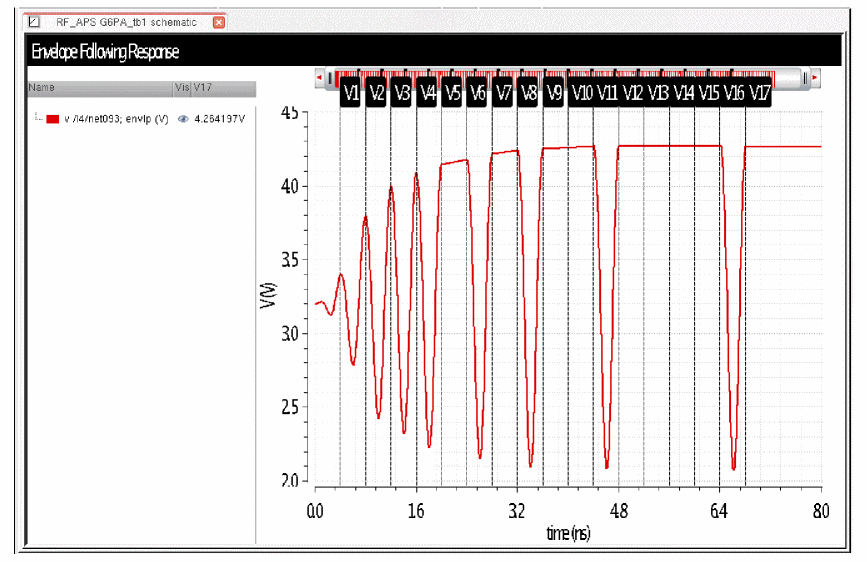867x562 pixels.
Task: Click the red color swatch of net093 trace
Action: (x=53, y=119)
